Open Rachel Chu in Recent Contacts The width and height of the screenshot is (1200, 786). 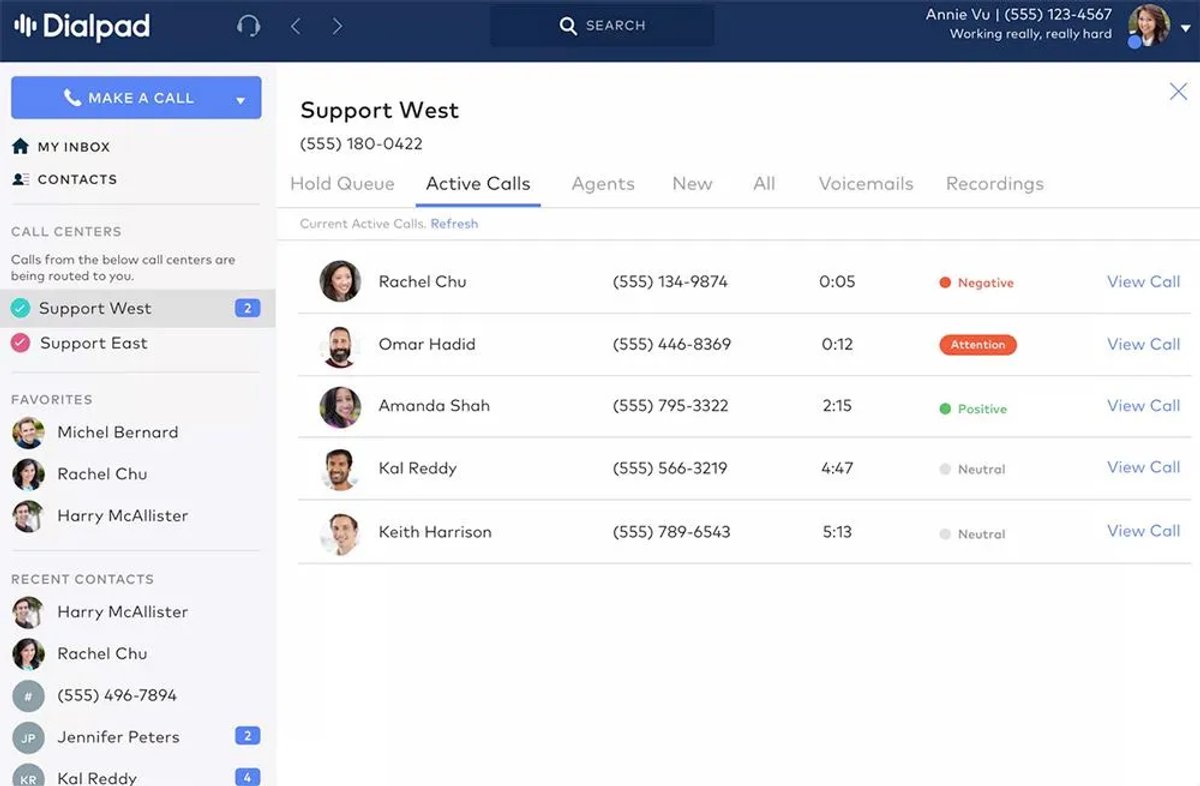(80, 654)
